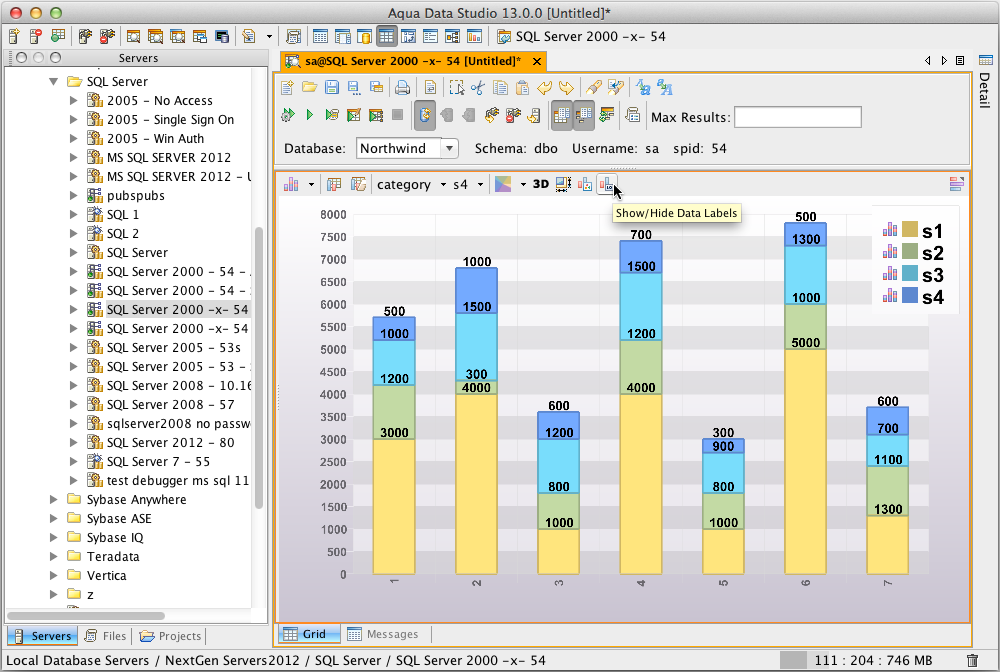Viewport: 1000px width, 672px height.
Task: Open the Detail side panel
Action: click(984, 90)
